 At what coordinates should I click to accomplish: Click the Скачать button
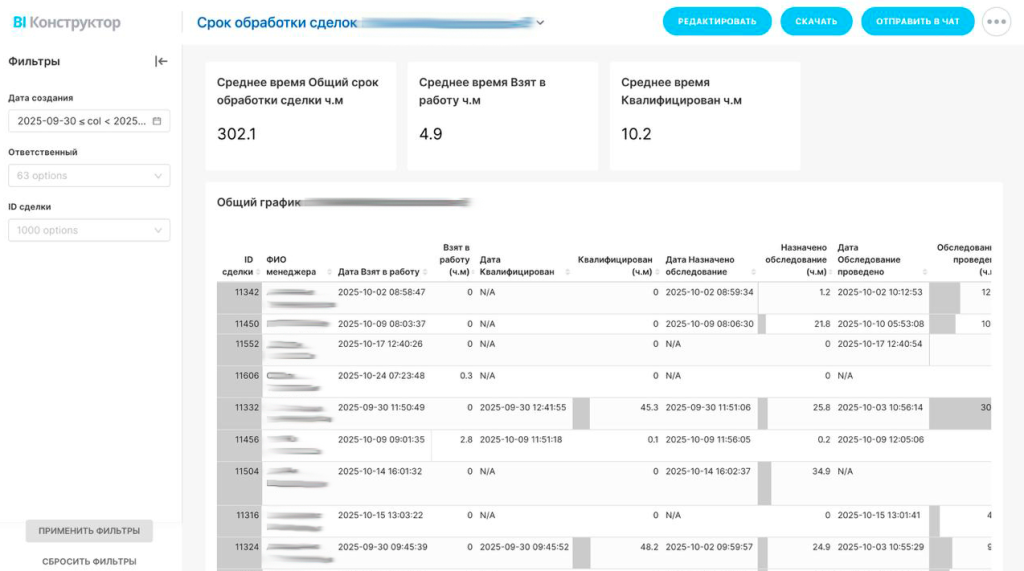tap(816, 22)
